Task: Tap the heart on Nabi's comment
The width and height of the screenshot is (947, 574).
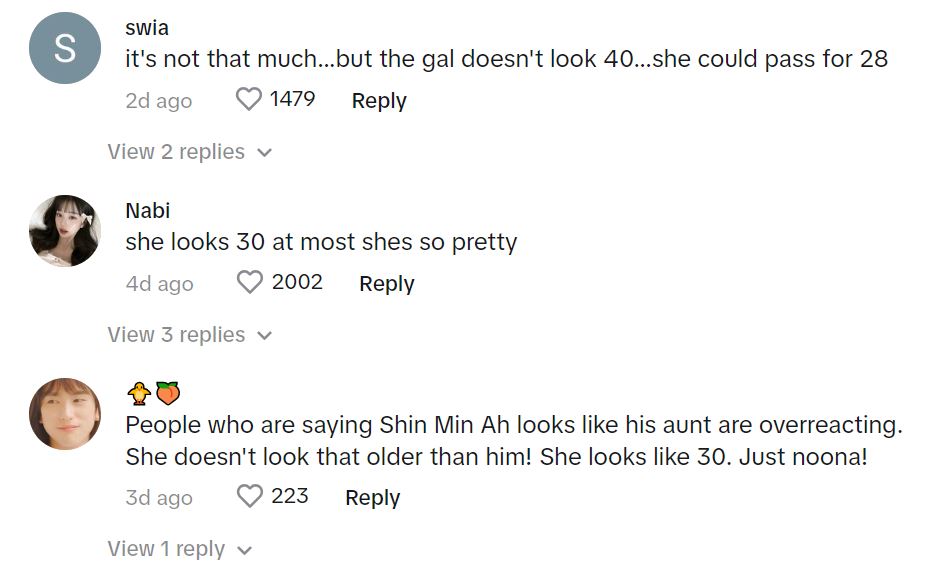Action: click(x=249, y=283)
